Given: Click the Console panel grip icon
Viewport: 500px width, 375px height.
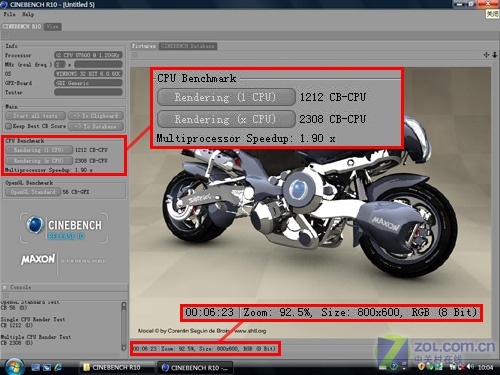Looking at the screenshot, I should point(5,295).
